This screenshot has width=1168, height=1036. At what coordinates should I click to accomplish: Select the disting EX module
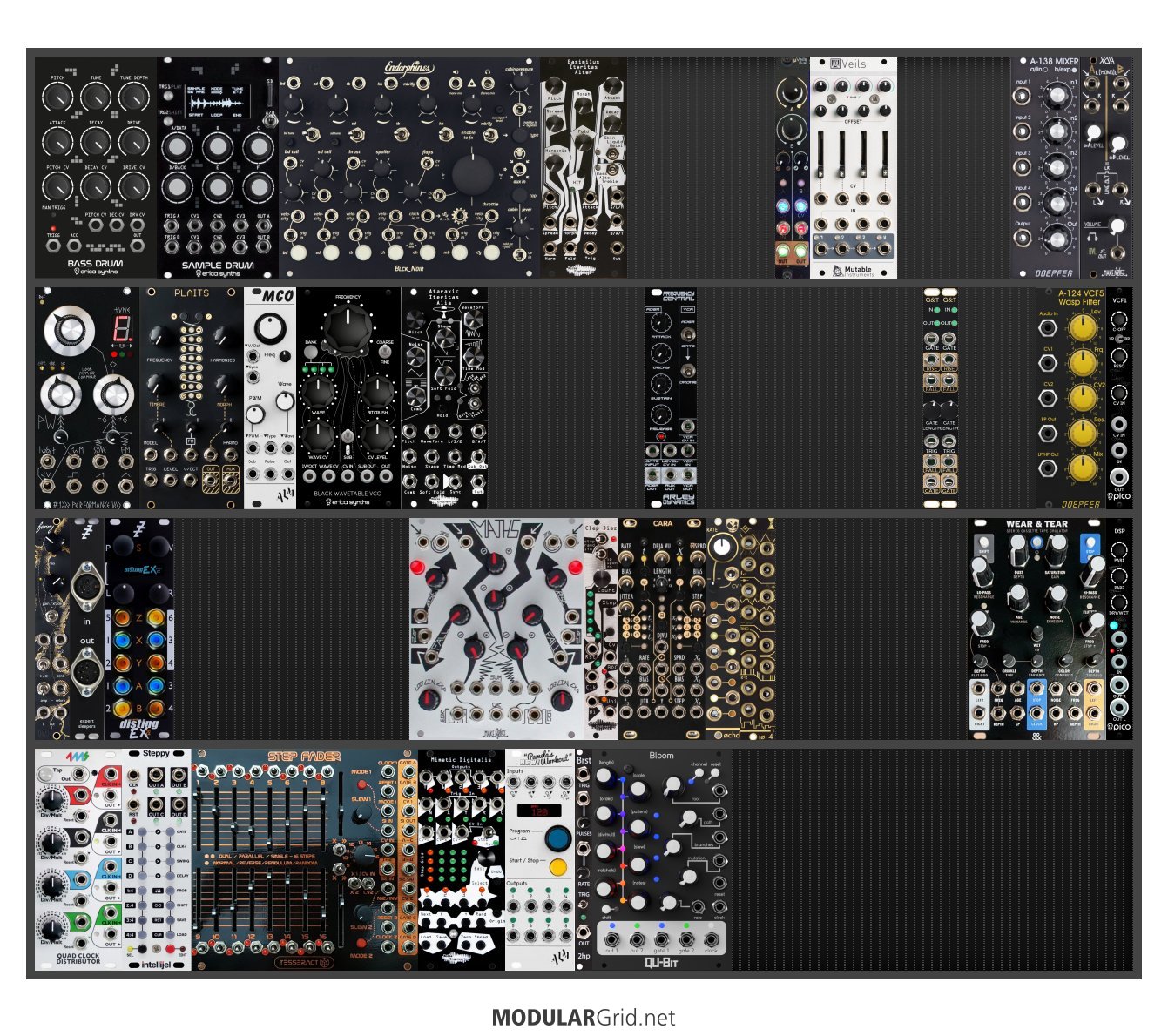coord(139,629)
